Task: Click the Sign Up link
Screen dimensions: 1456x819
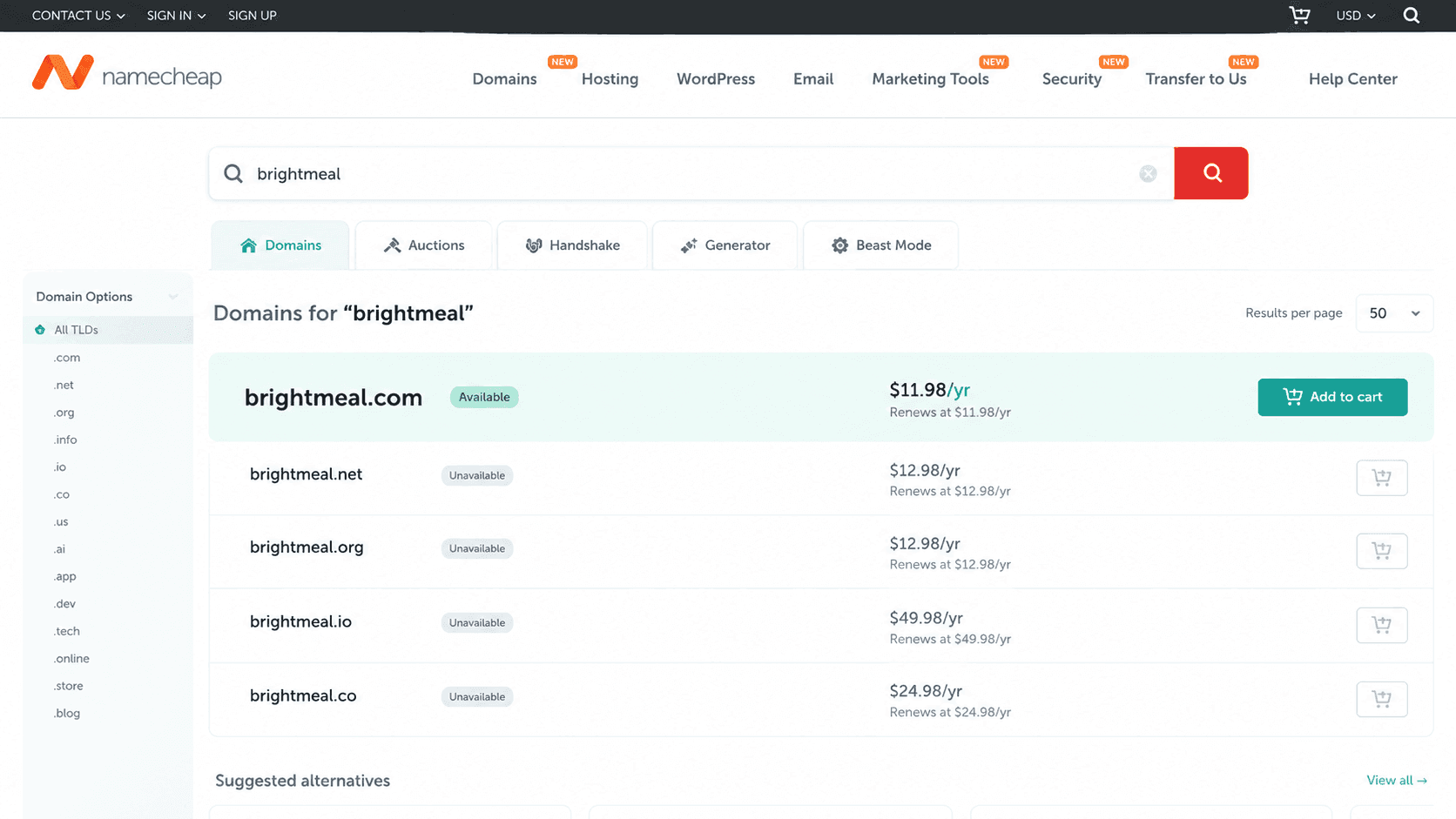Action: [253, 16]
